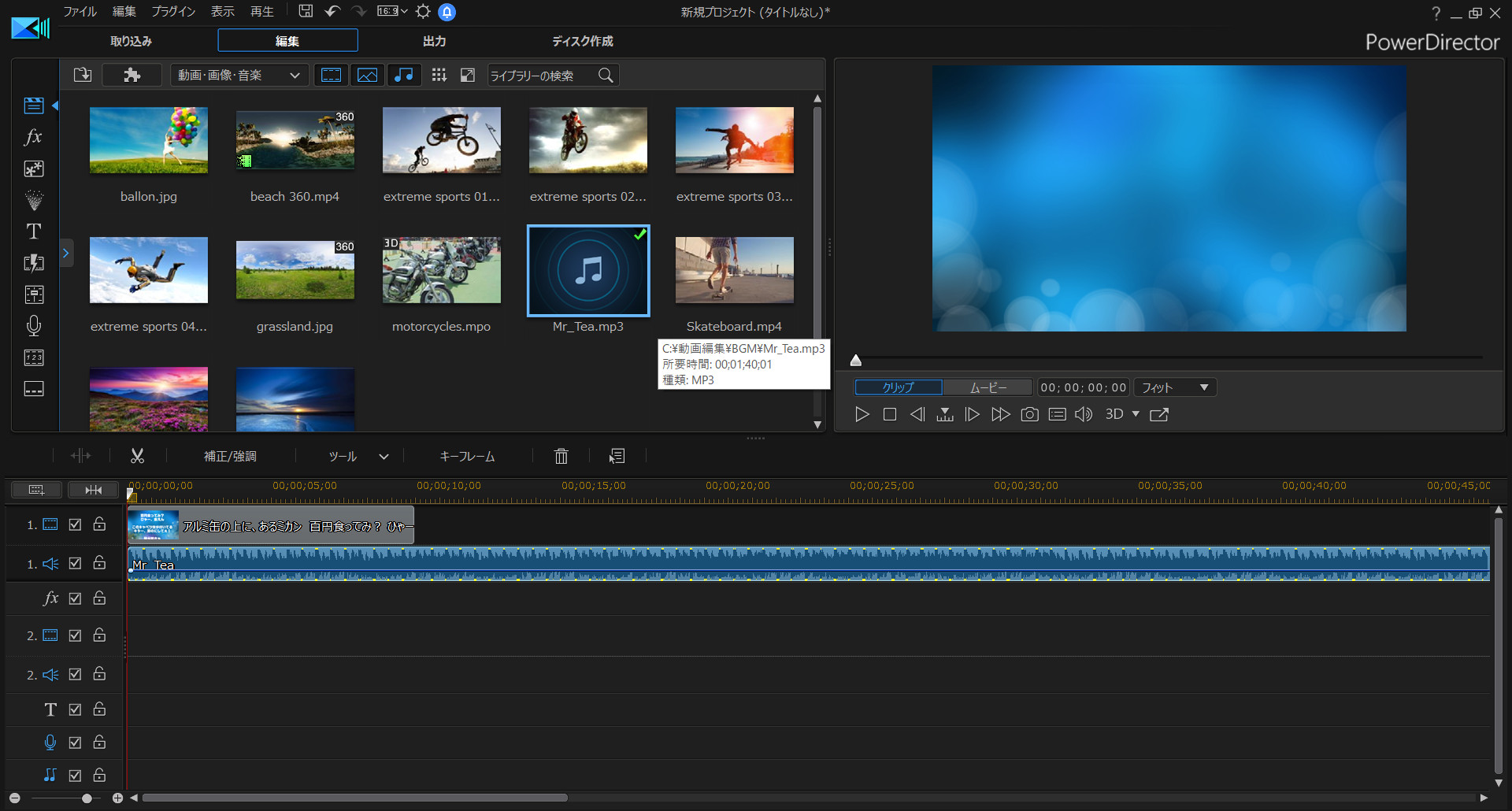Screen dimensions: 1512x811
Task: Toggle image filter in library
Action: pyautogui.click(x=368, y=75)
